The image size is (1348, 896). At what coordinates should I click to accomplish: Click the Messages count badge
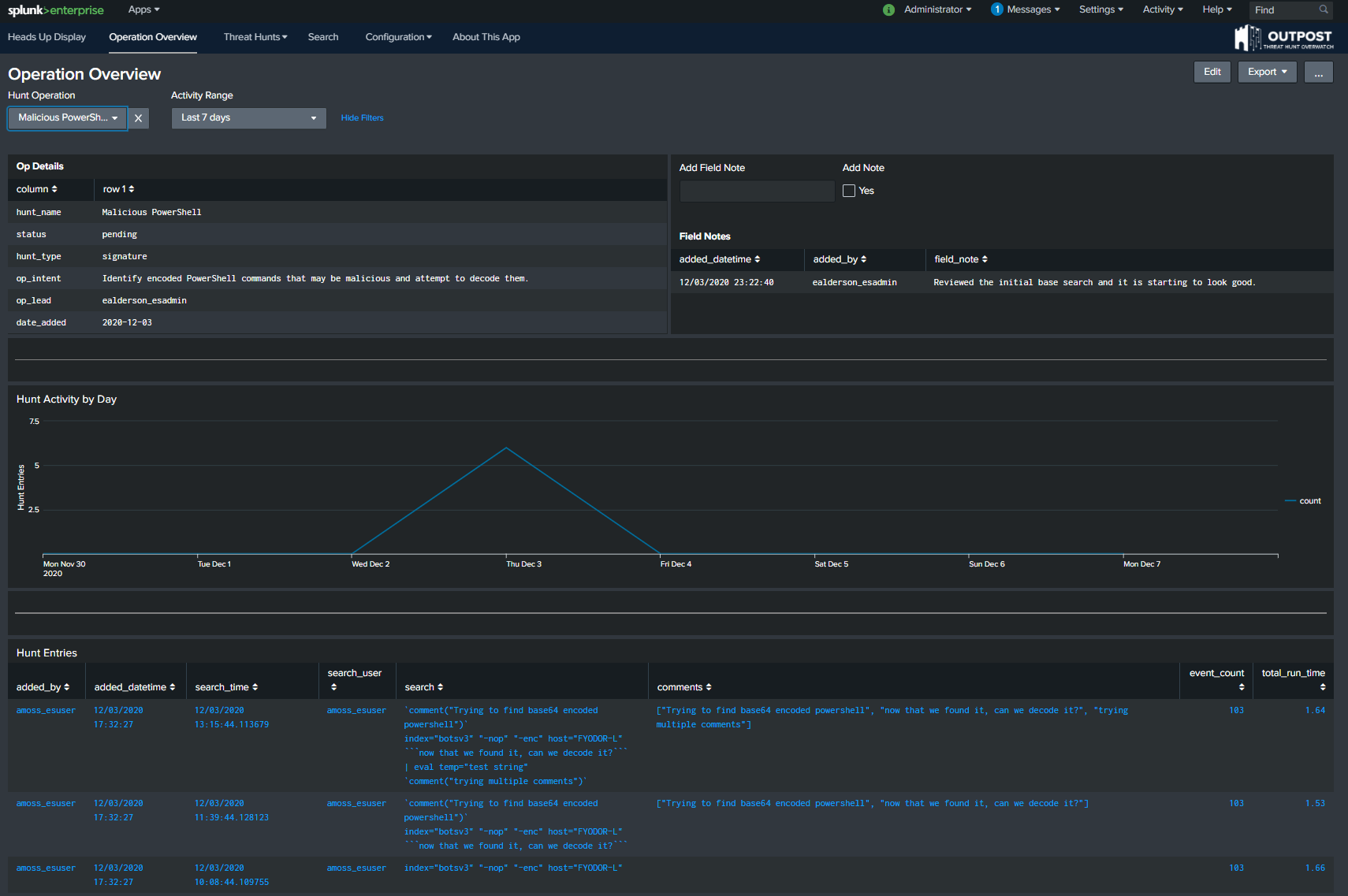pos(996,9)
